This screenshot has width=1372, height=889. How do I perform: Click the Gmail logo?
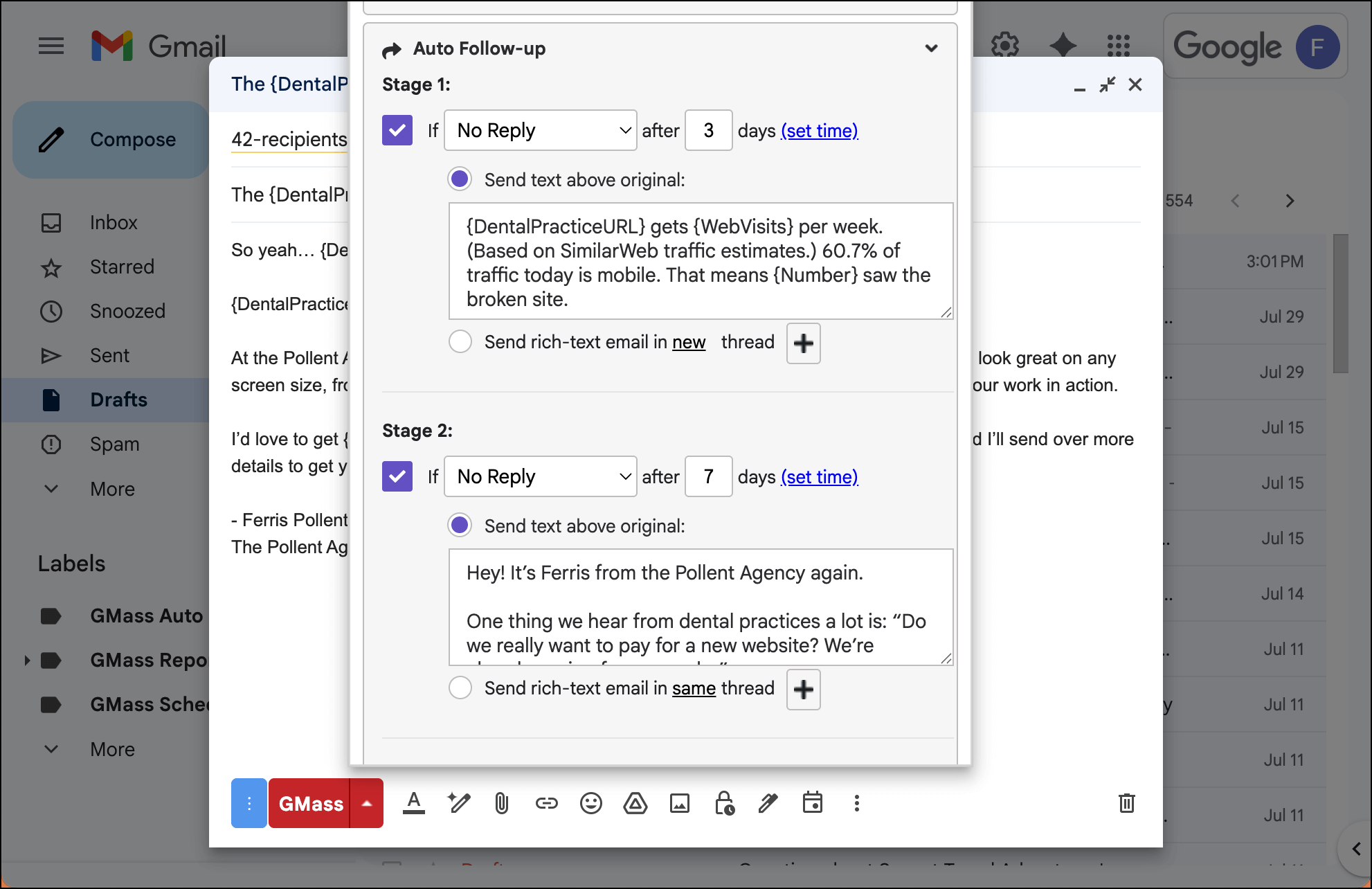click(x=159, y=46)
